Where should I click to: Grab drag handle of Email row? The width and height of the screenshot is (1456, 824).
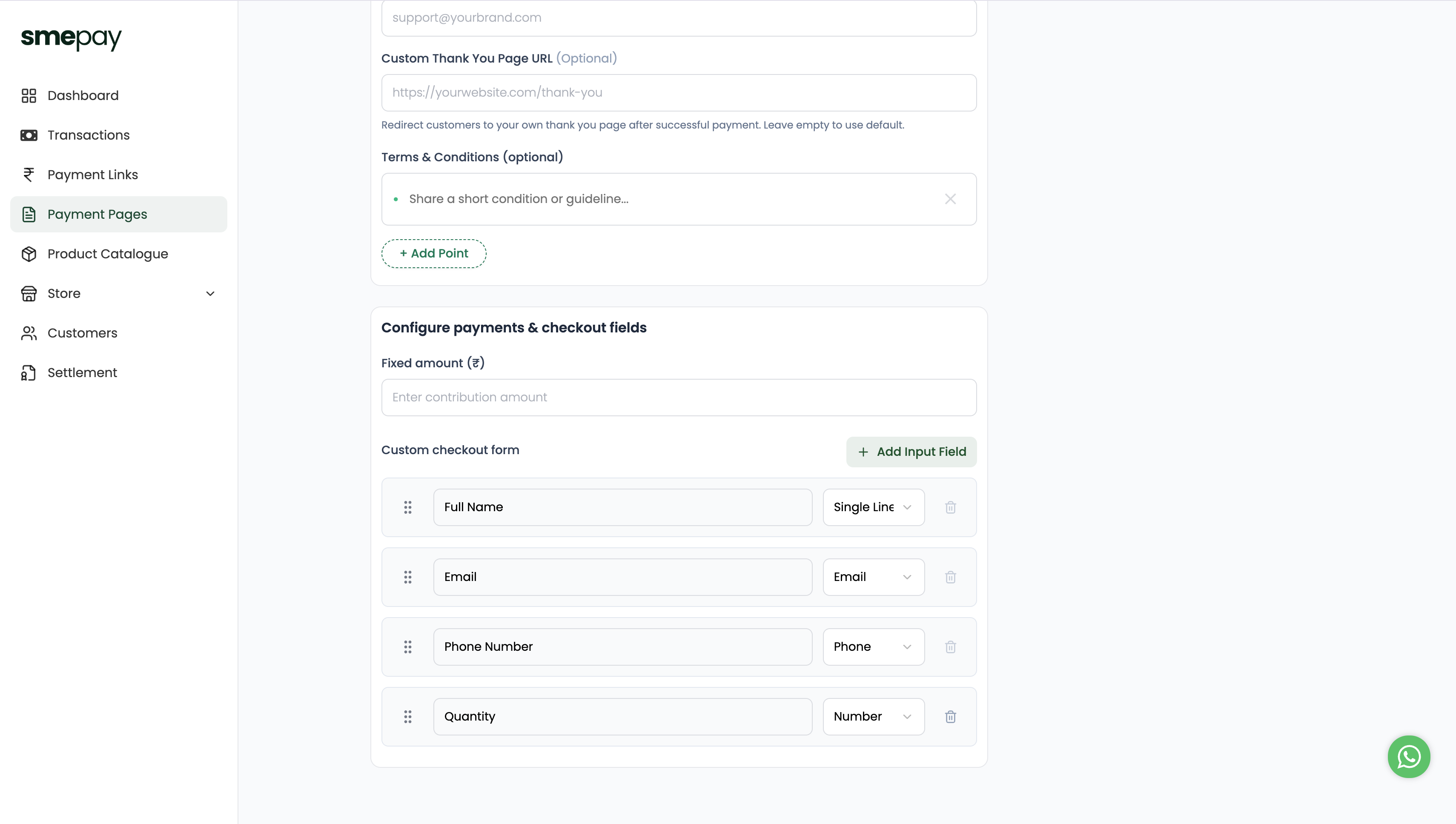pyautogui.click(x=407, y=577)
